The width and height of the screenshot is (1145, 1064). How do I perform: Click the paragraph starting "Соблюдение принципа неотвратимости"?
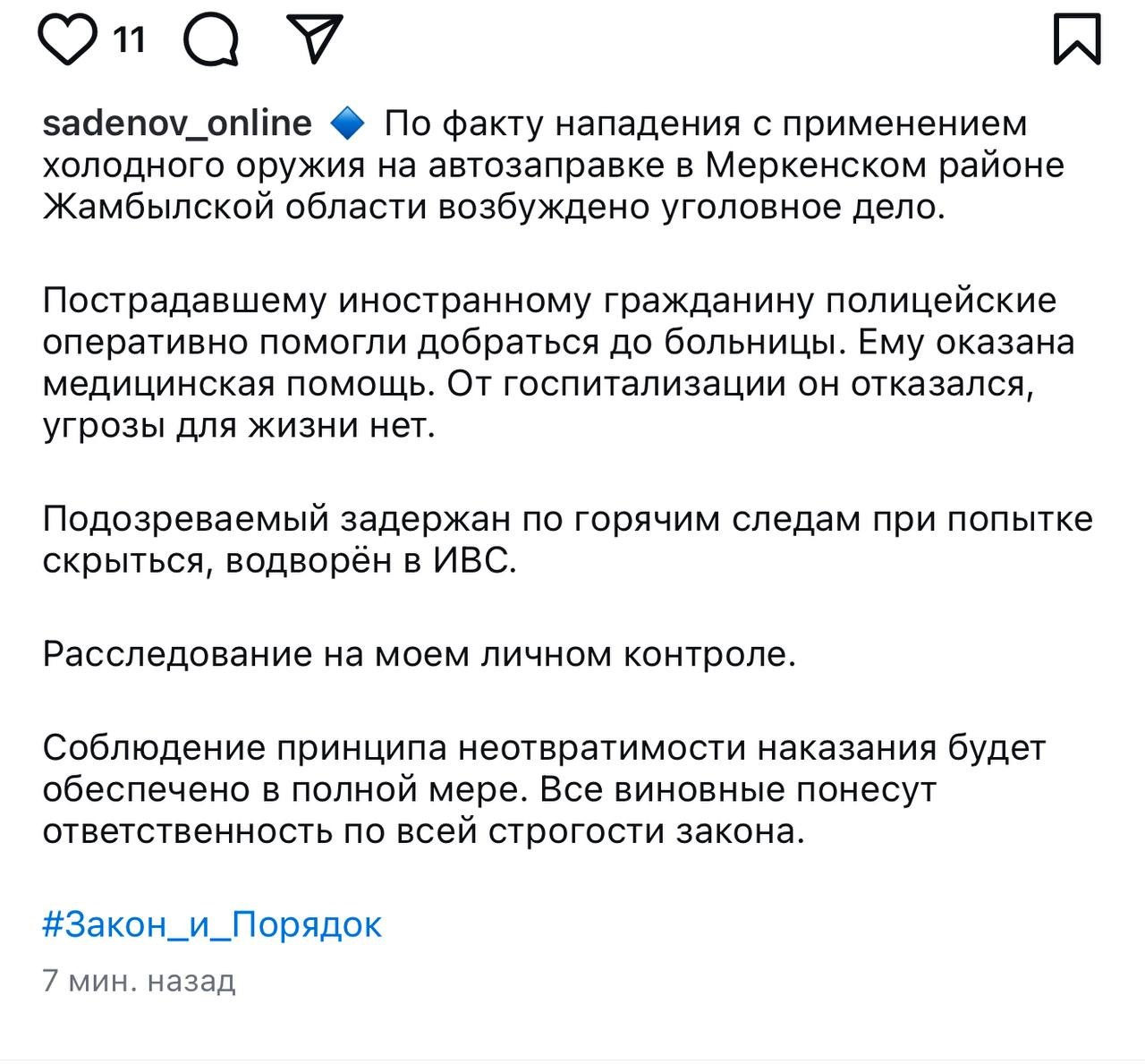coord(544,790)
